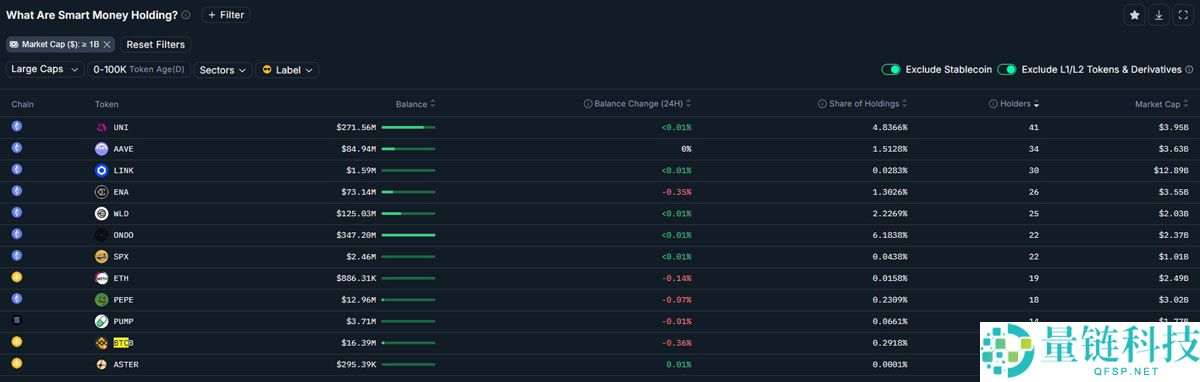Click the ETH token logo
The width and height of the screenshot is (1200, 382).
pos(101,278)
